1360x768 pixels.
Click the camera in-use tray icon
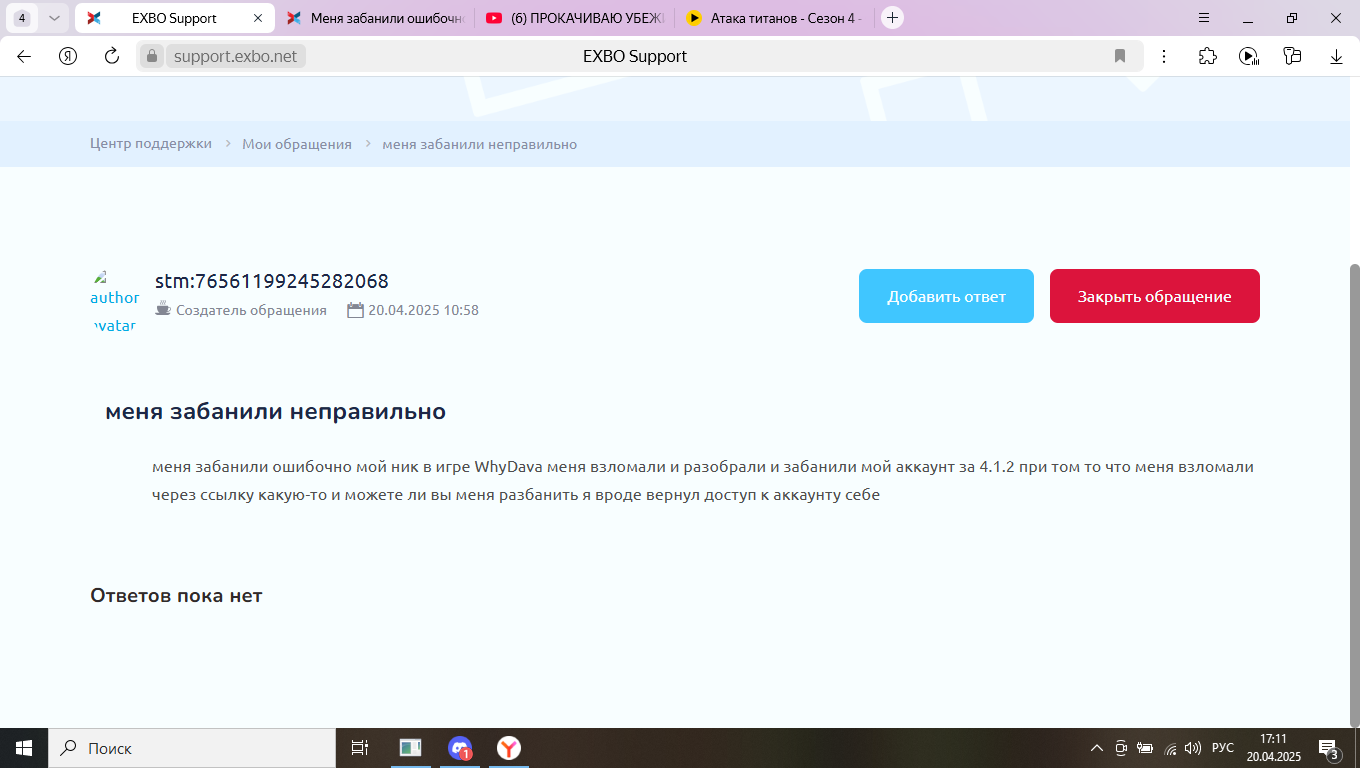pyautogui.click(x=1121, y=748)
